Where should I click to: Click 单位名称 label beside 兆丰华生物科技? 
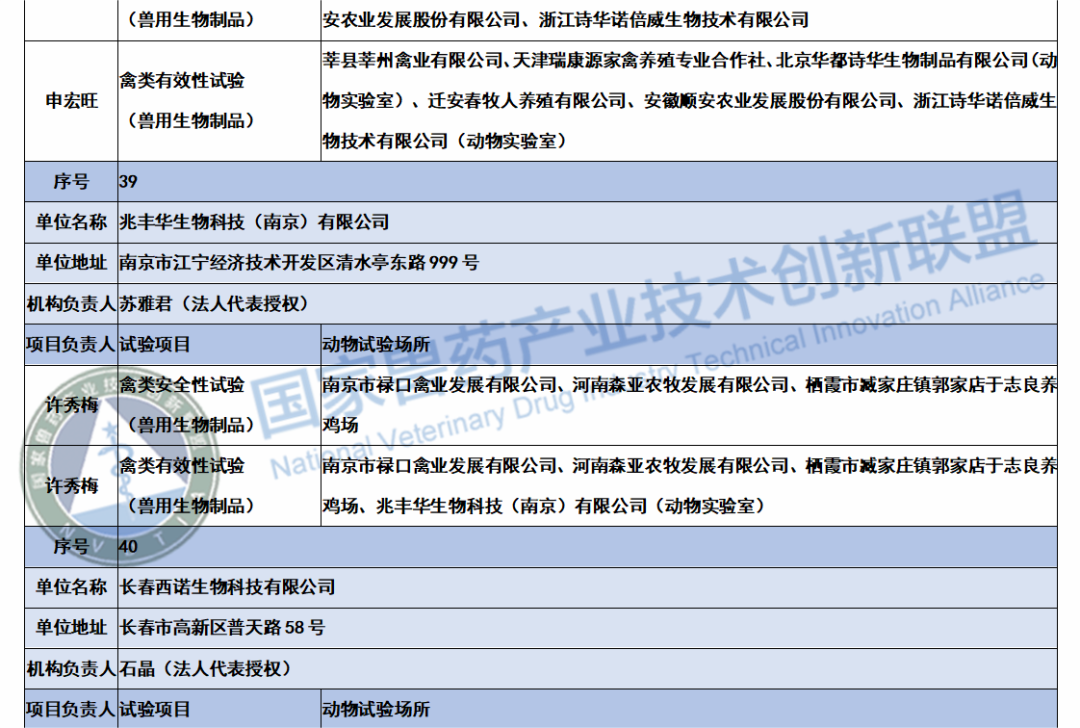click(72, 222)
